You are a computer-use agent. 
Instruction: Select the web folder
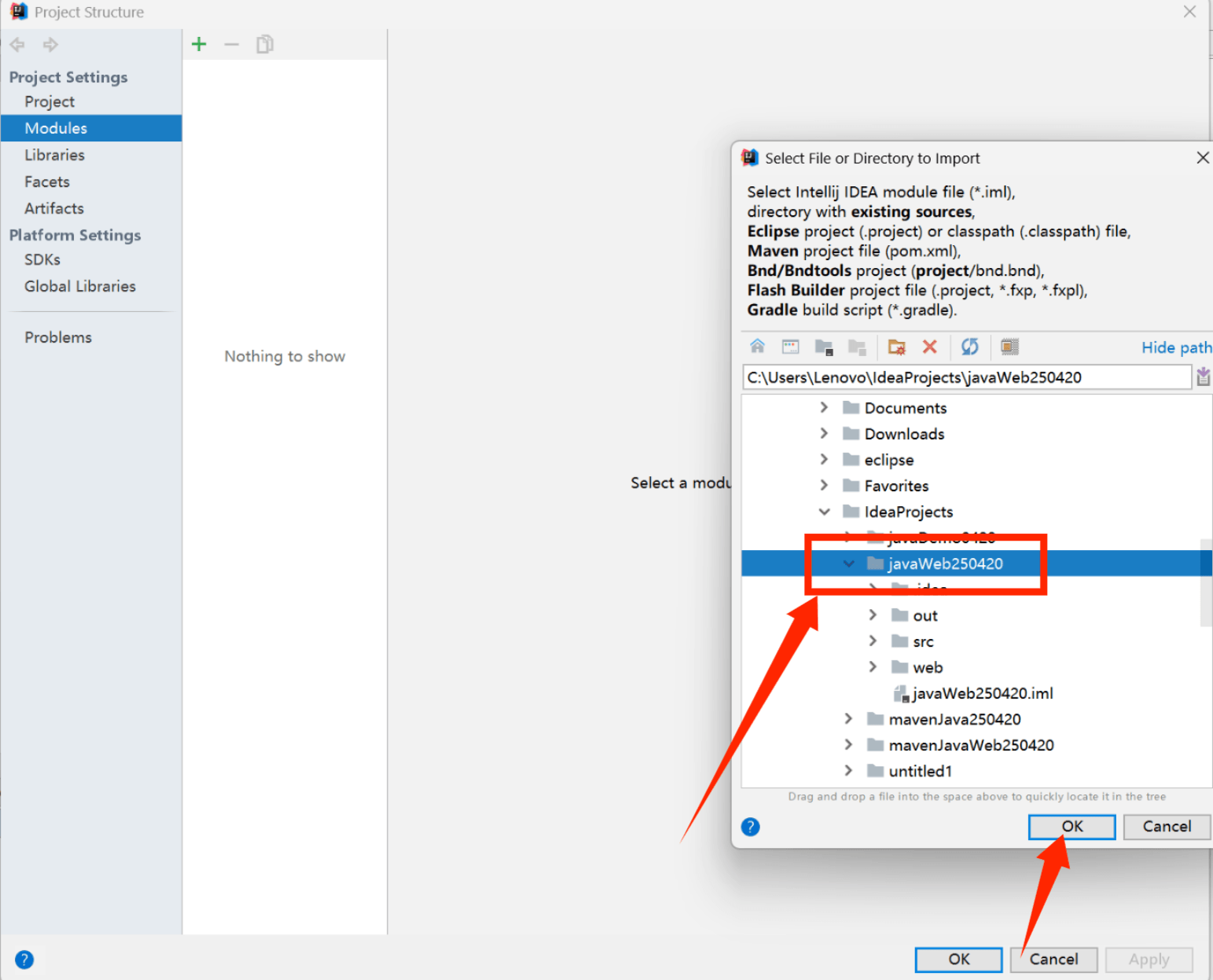click(928, 667)
